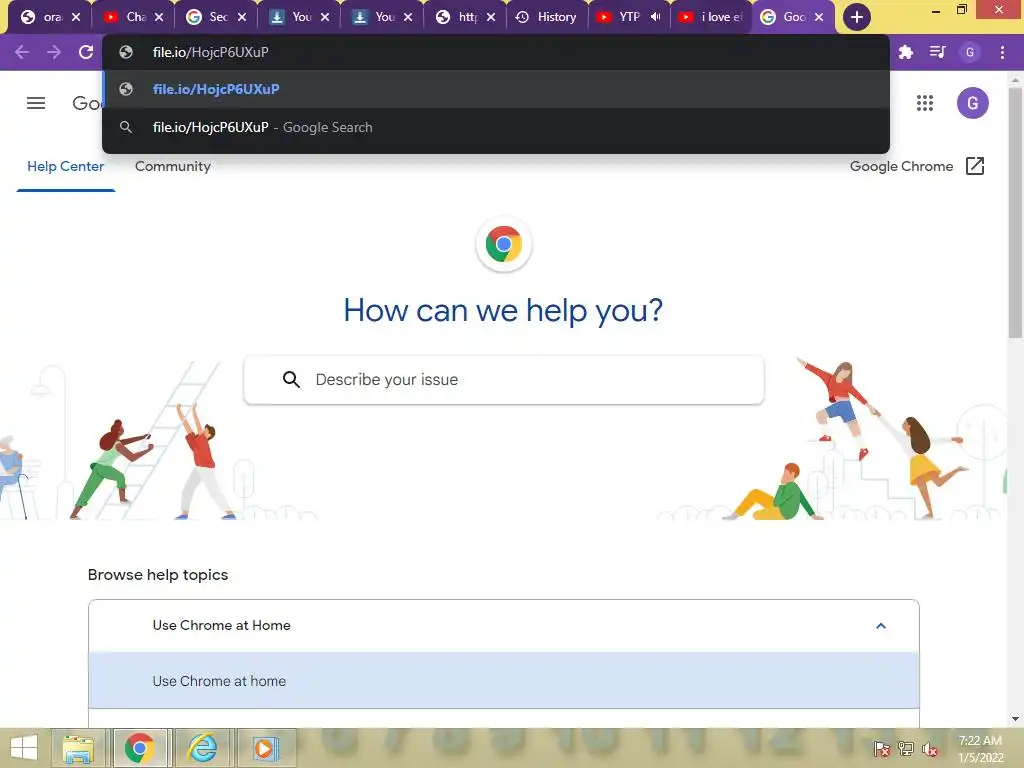Screen dimensions: 1024x768
Task: Click the browser back arrow
Action: coord(22,52)
